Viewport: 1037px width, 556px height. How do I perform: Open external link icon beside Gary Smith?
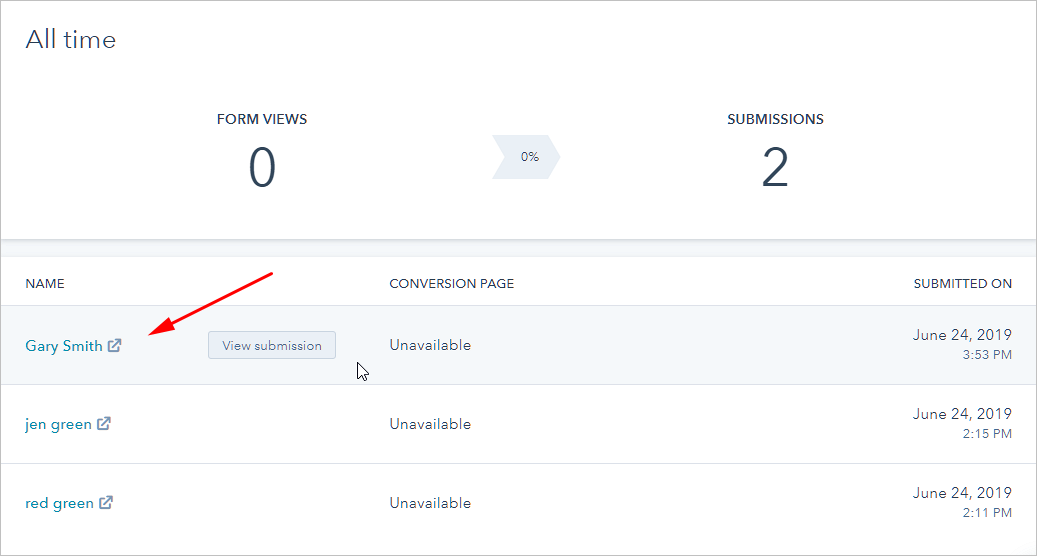pyautogui.click(x=115, y=346)
